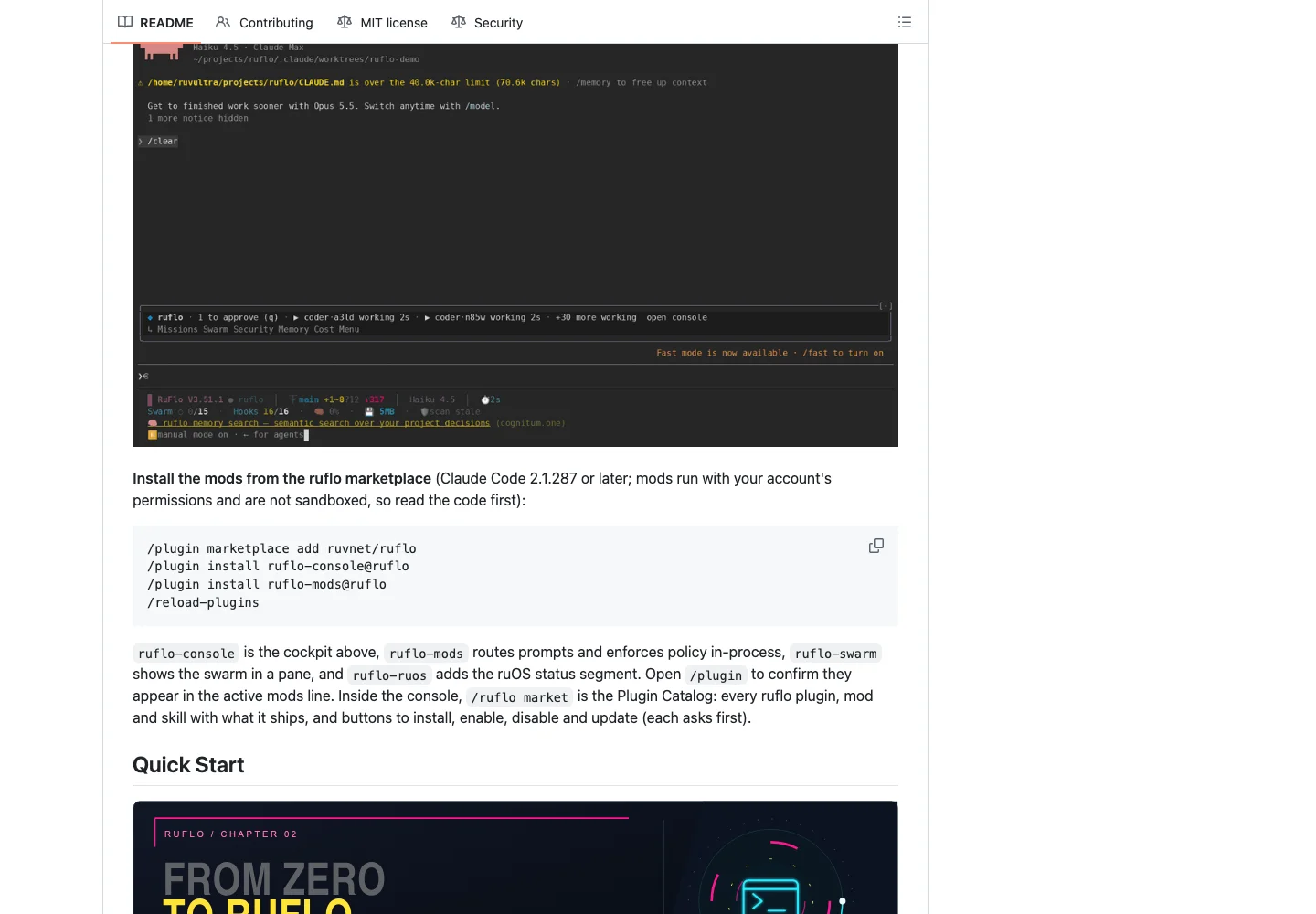Switch to the Contributing tab
The image size is (1316, 914).
(x=264, y=22)
